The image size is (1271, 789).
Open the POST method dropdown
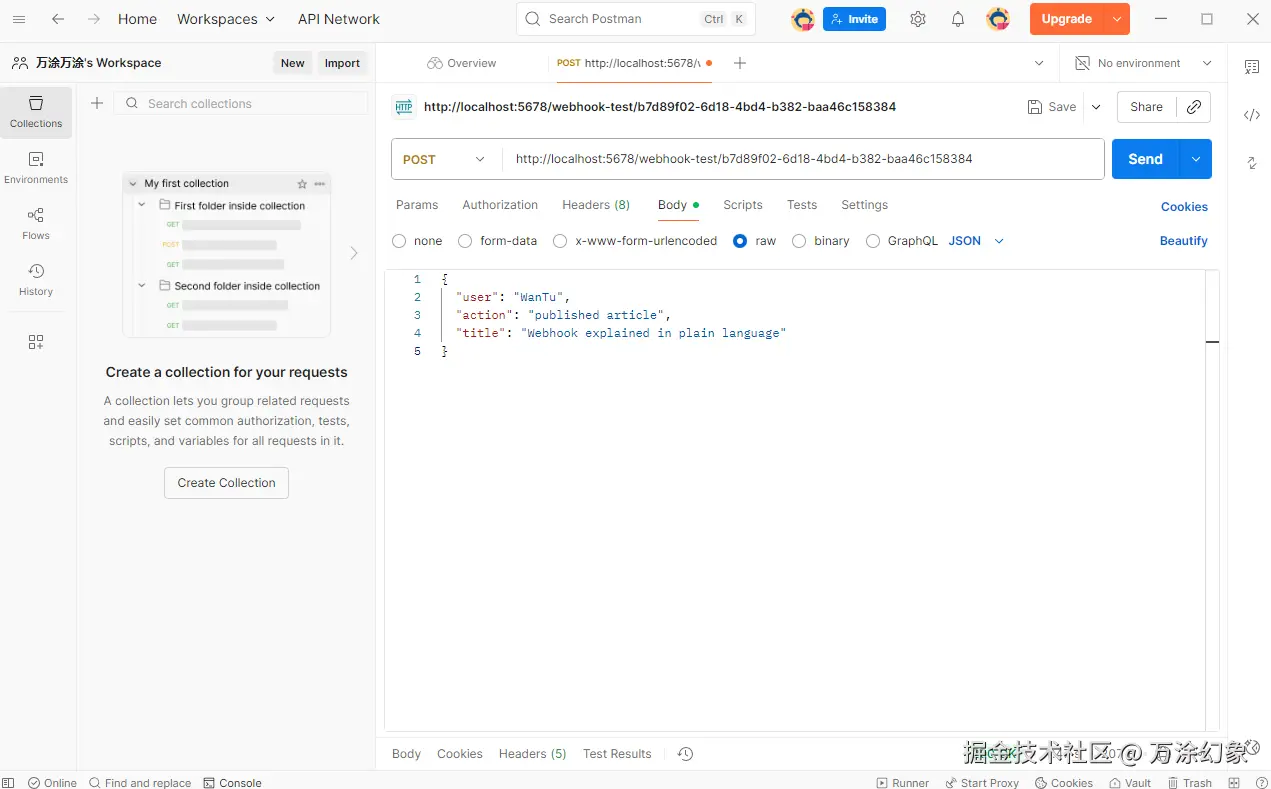coord(446,159)
